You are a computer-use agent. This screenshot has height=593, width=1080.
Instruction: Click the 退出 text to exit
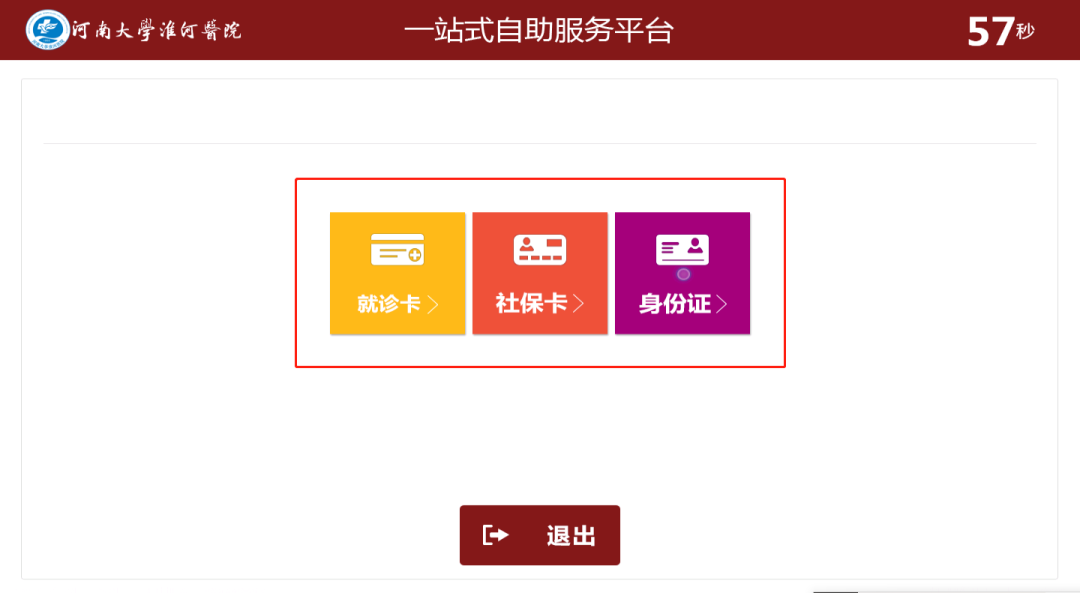coord(571,536)
